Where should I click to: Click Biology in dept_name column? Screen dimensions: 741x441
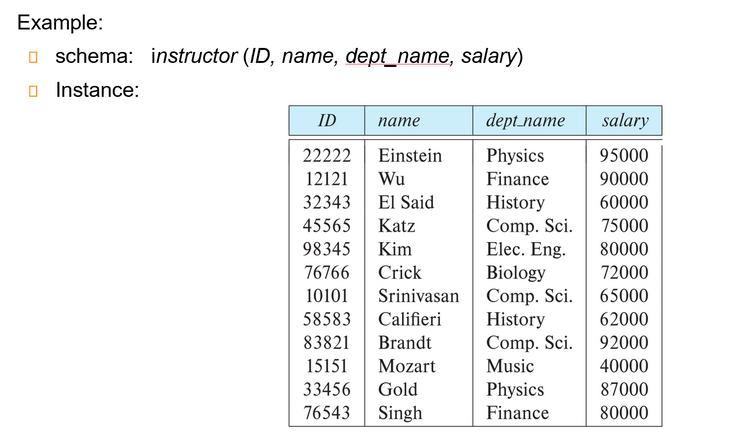point(516,273)
